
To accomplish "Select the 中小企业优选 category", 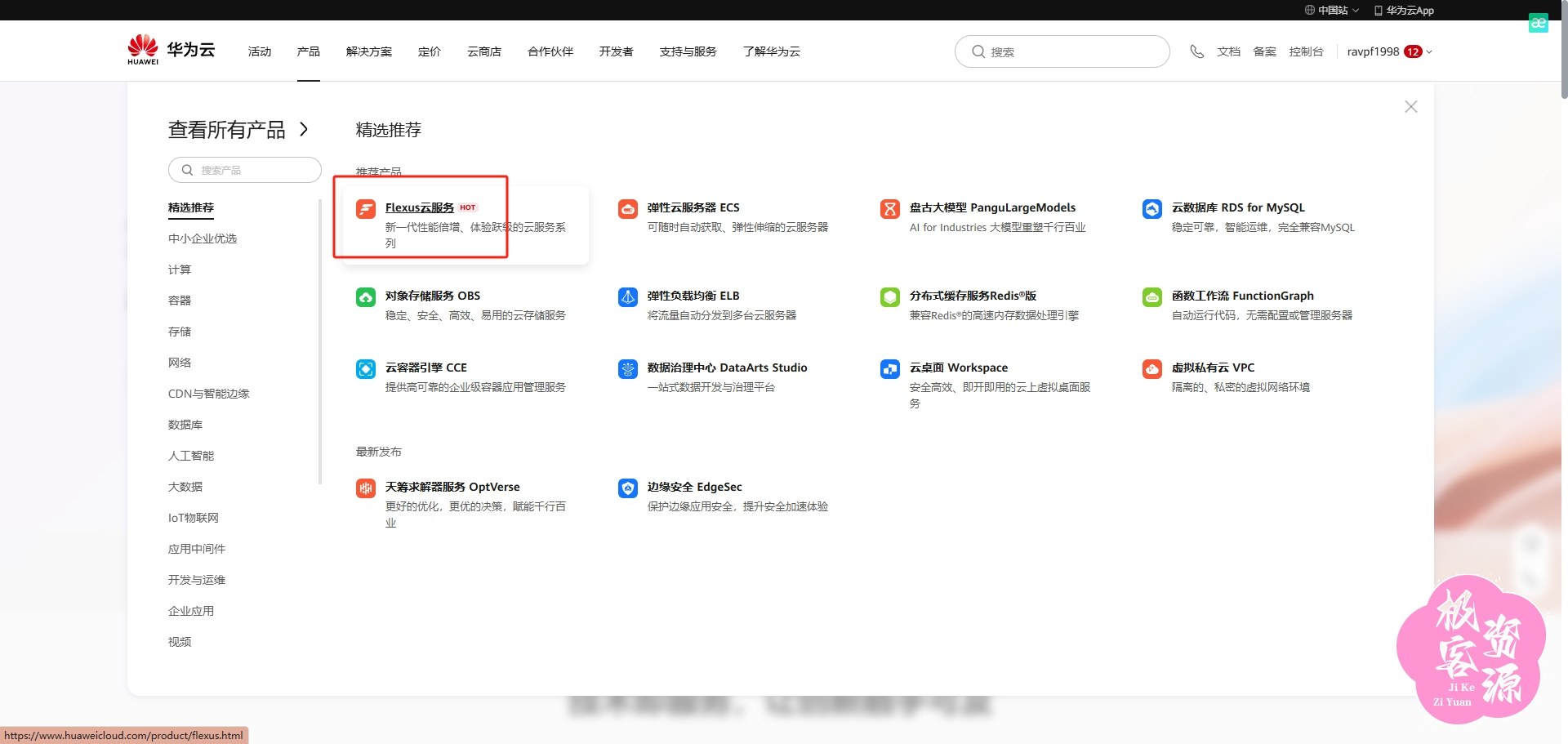I will [x=203, y=238].
